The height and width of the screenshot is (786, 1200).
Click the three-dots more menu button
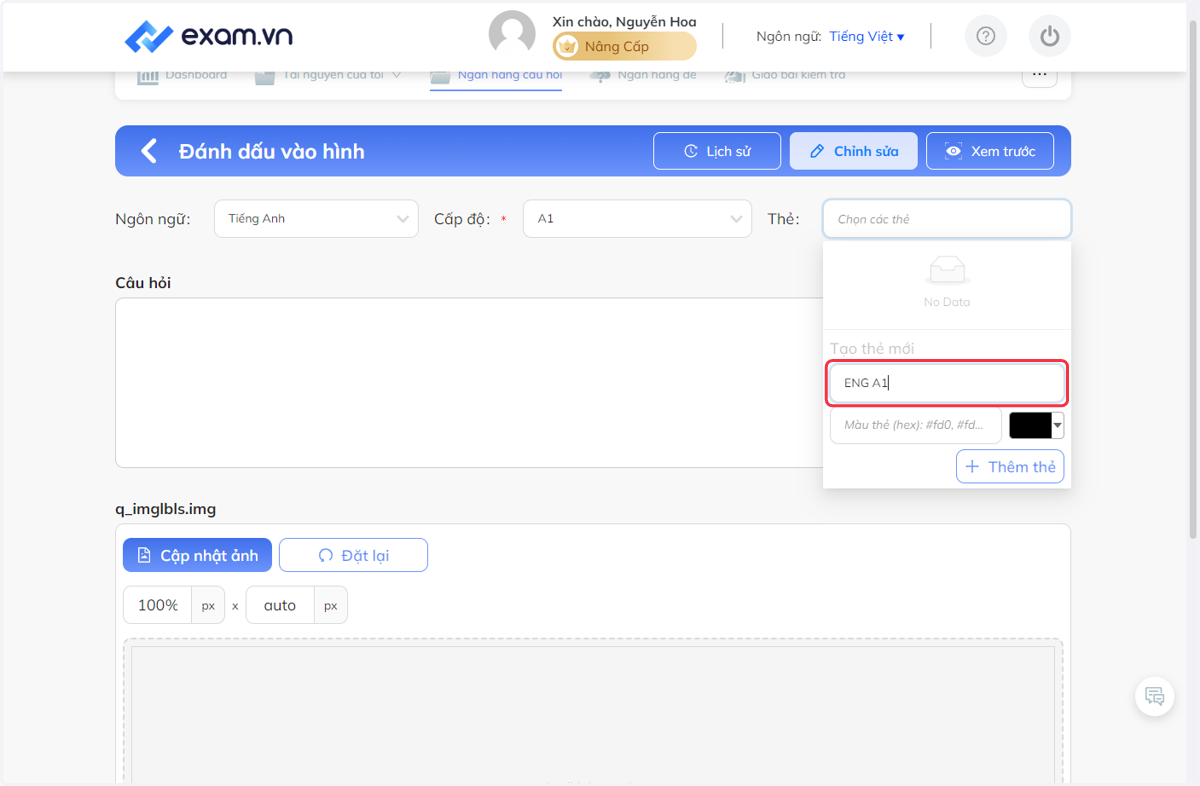click(1039, 75)
